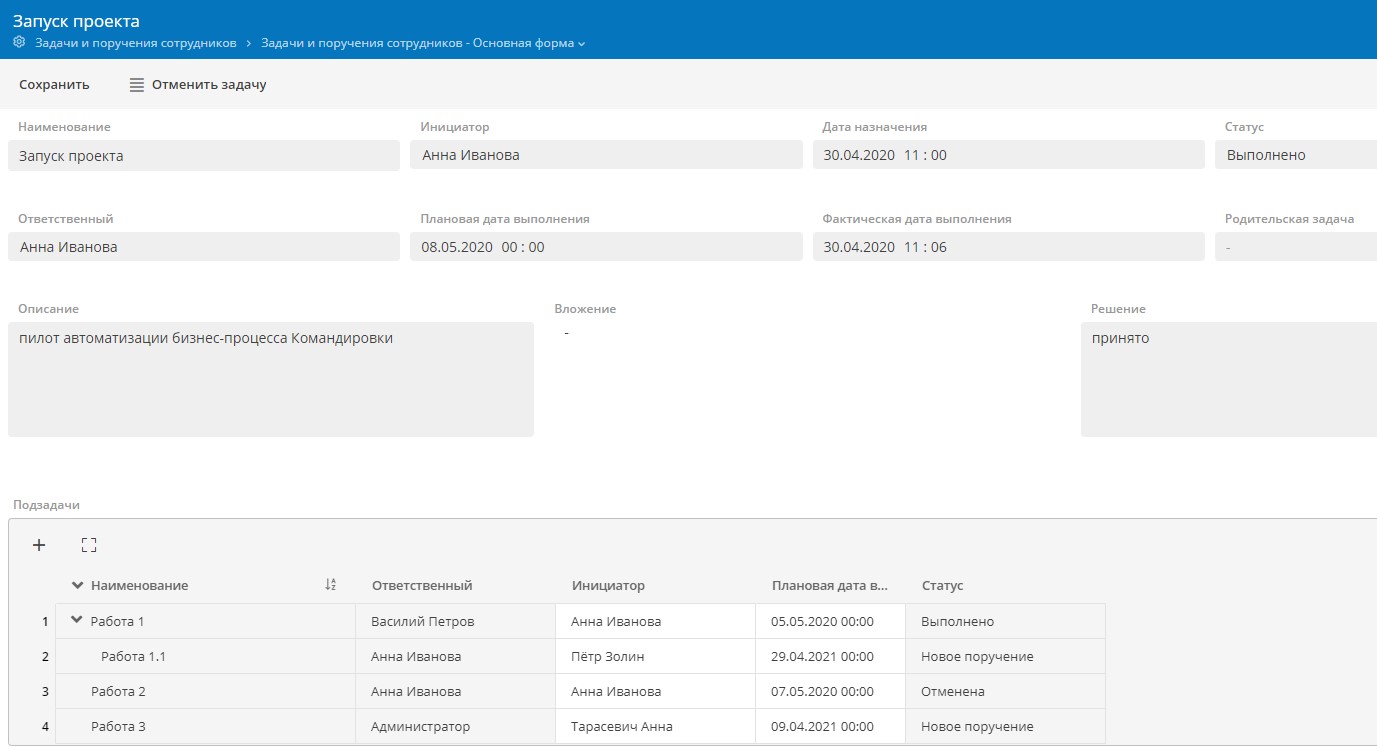The image size is (1377, 756).
Task: Click the Отменена status cell
Action: coord(1005,692)
